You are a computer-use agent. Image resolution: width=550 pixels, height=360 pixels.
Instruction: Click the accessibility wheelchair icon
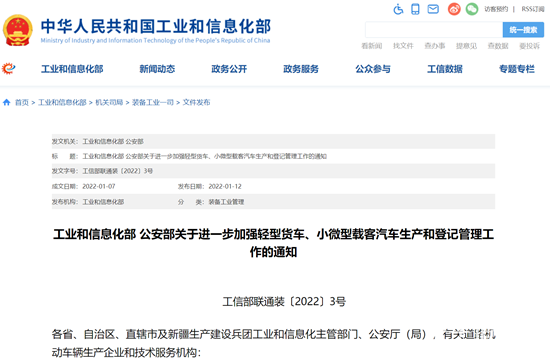coord(398,9)
